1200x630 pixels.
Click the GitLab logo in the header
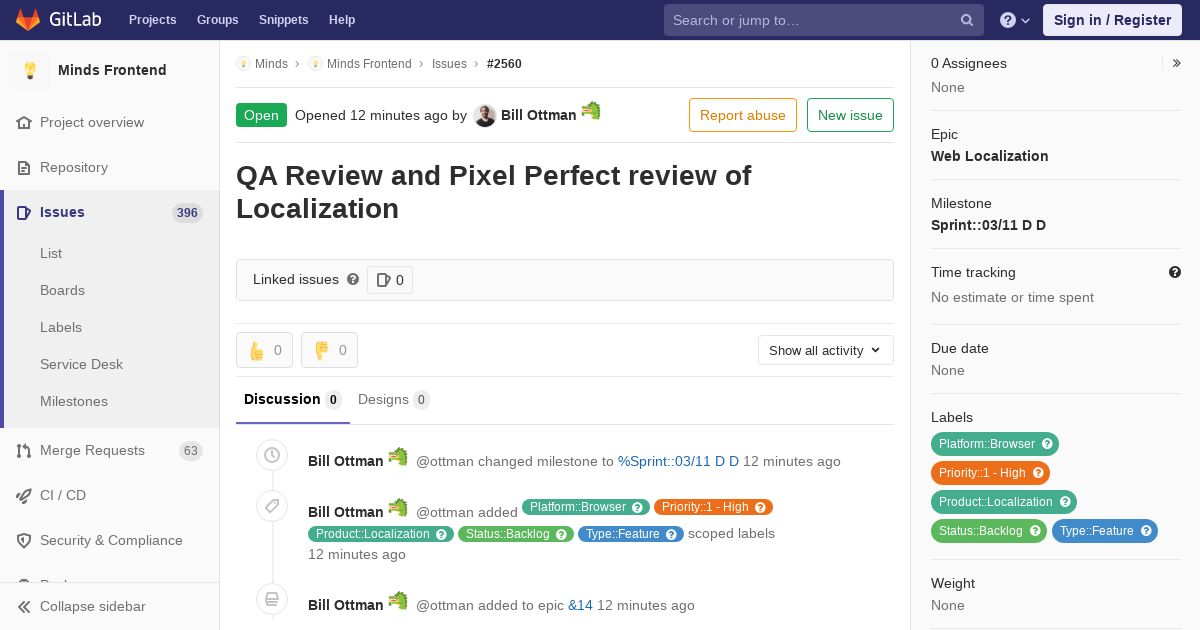tap(58, 19)
